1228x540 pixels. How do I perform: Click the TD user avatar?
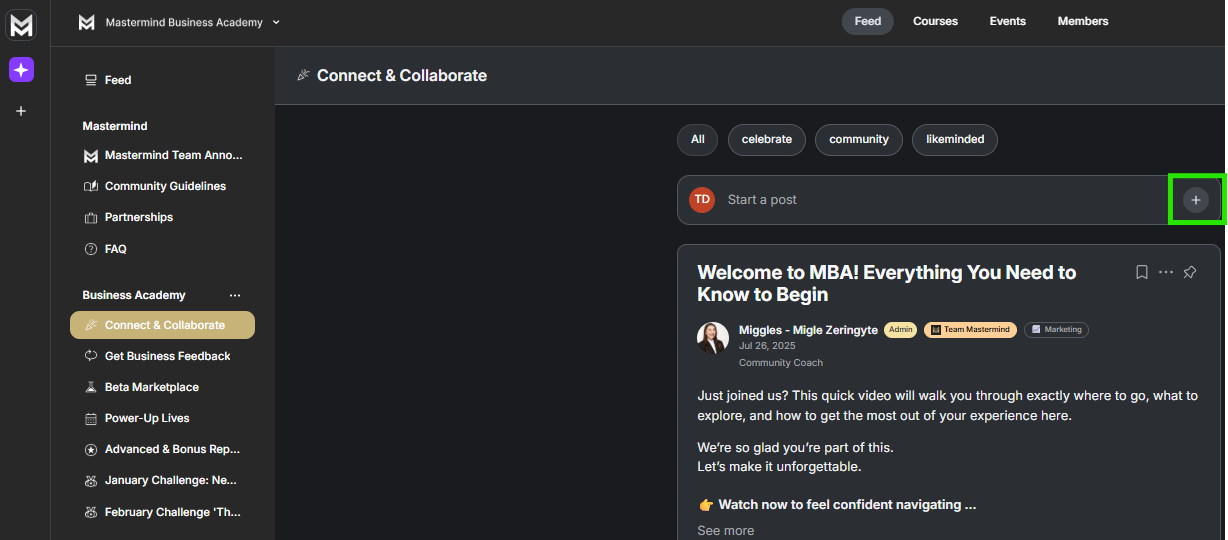click(702, 199)
